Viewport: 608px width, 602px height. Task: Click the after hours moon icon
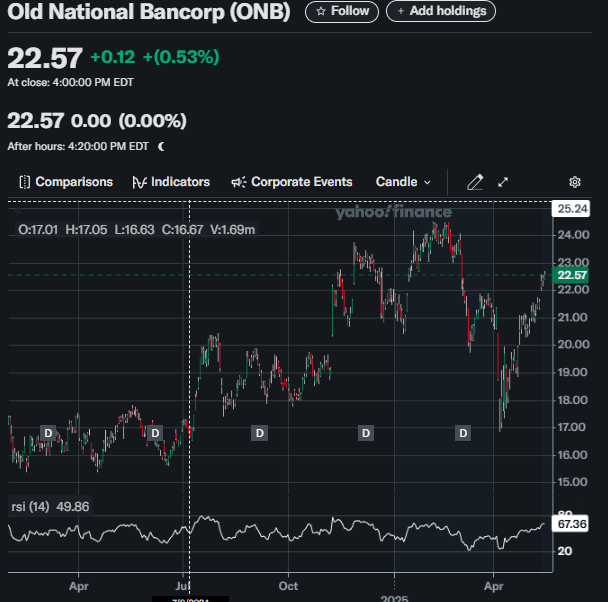coord(161,147)
